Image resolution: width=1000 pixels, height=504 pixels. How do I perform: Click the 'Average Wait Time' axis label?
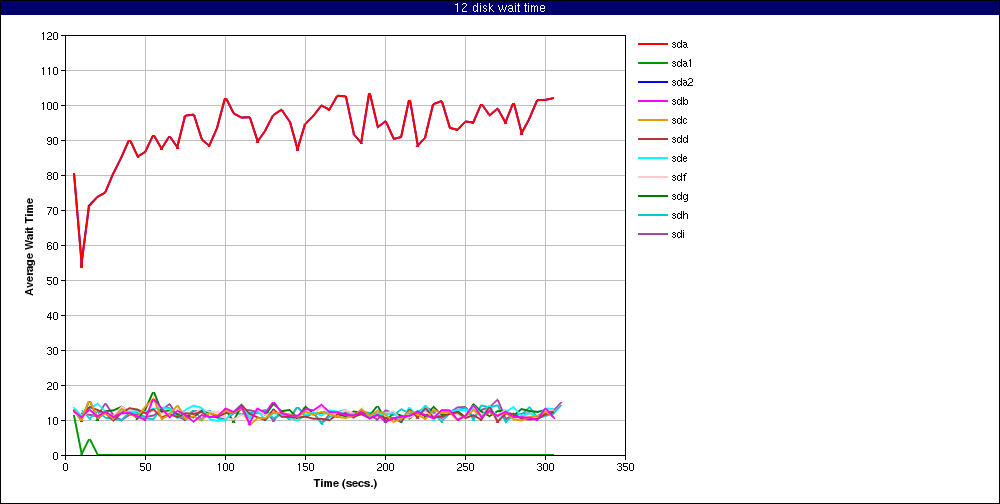(29, 246)
